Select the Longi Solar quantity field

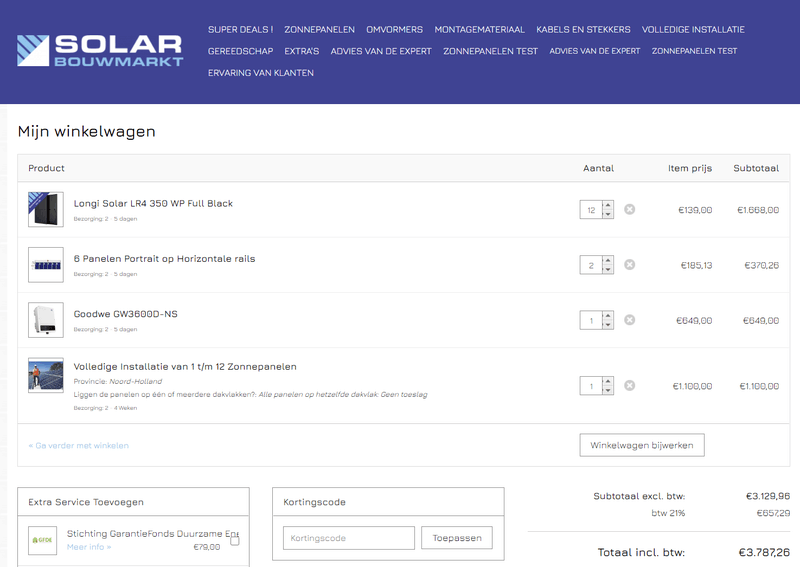pyautogui.click(x=591, y=210)
